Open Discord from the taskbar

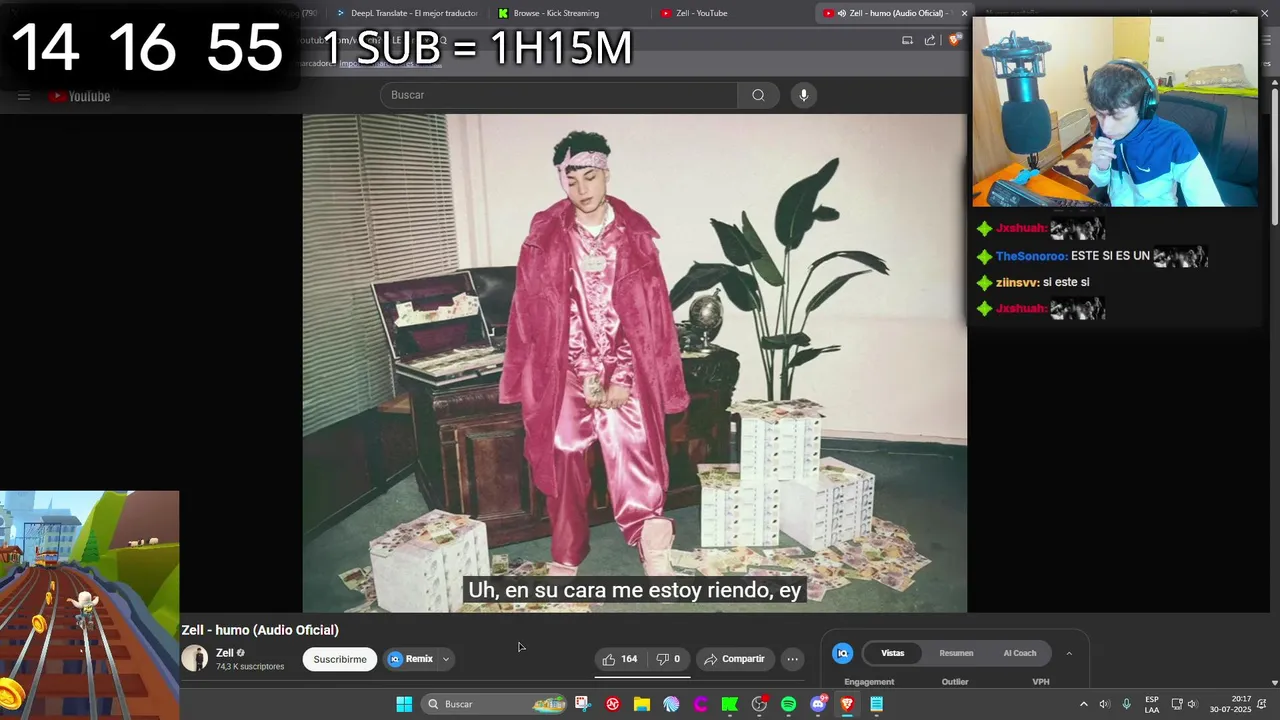tap(818, 704)
